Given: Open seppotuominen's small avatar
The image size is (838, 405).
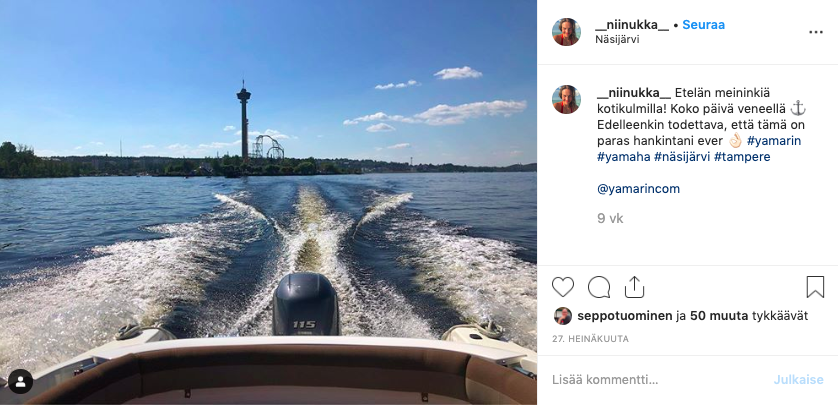Looking at the screenshot, I should pyautogui.click(x=563, y=316).
